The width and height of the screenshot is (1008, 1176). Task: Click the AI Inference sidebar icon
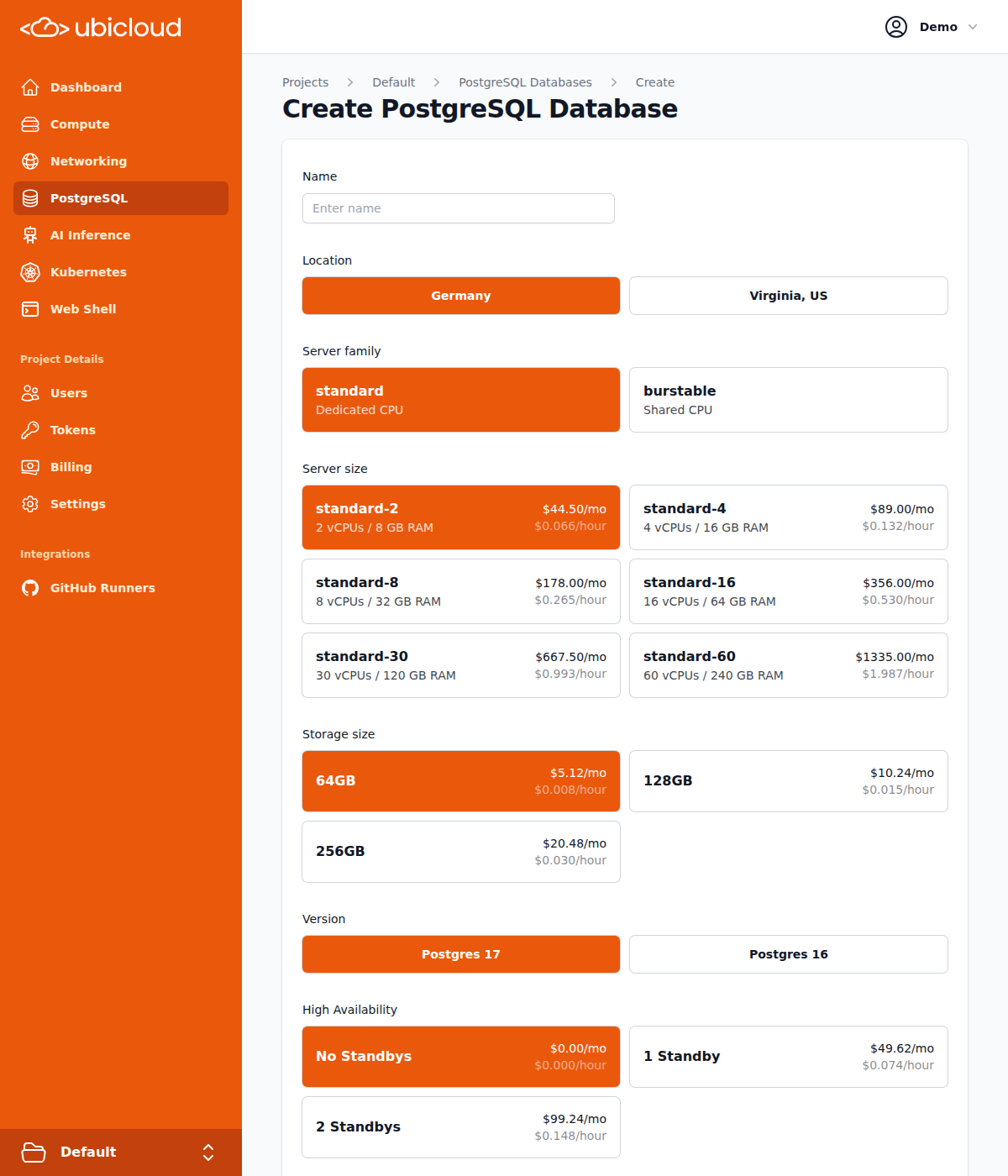tap(30, 235)
